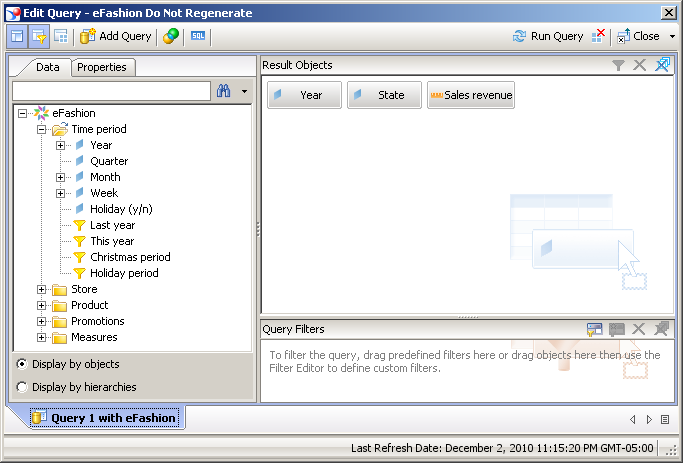Image resolution: width=683 pixels, height=463 pixels.
Task: Switch to the Properties tab
Action: point(102,67)
